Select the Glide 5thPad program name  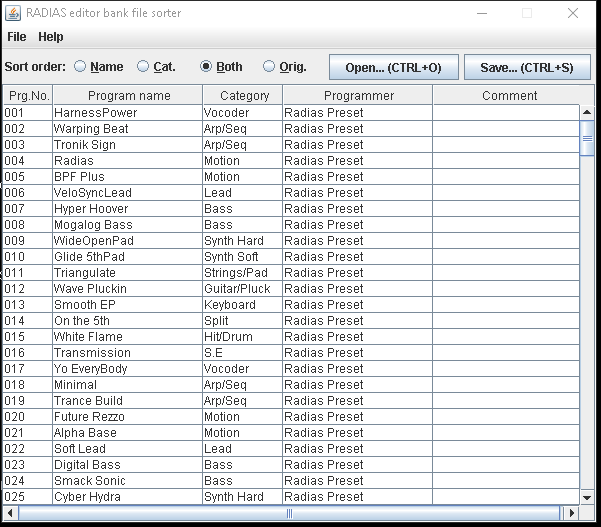[x=127, y=257]
